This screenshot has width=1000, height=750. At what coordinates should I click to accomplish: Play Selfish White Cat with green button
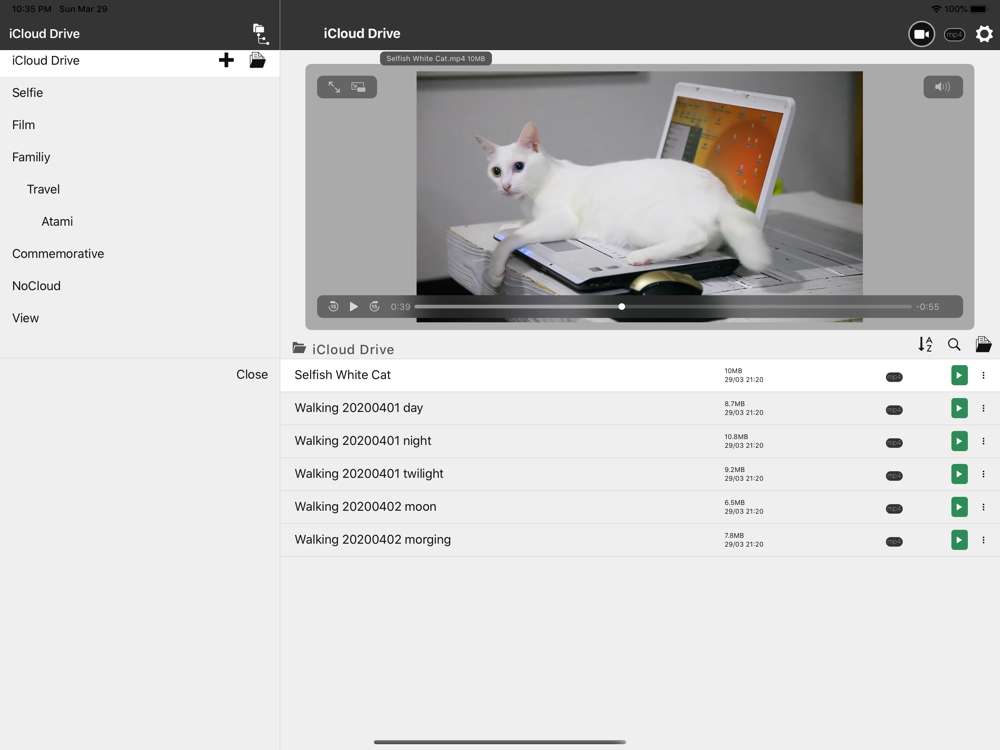click(959, 376)
